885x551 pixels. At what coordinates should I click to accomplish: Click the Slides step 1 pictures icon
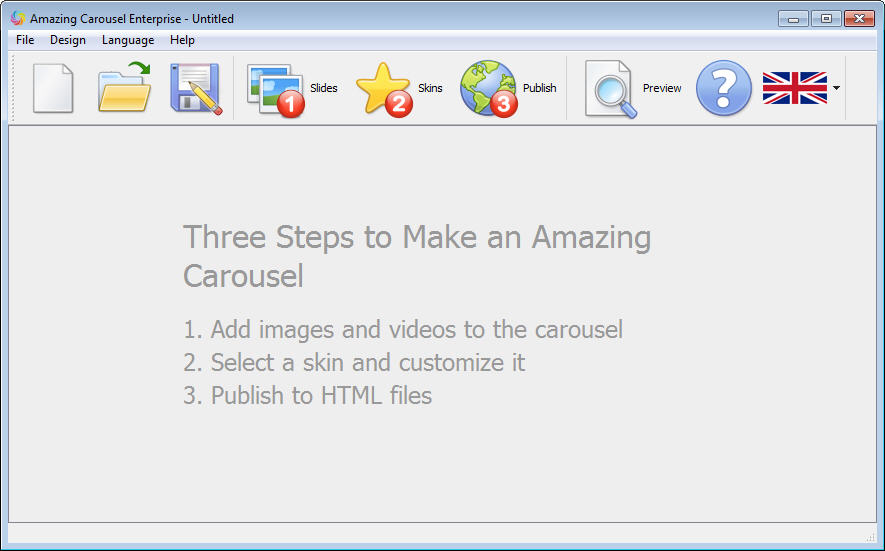(275, 89)
